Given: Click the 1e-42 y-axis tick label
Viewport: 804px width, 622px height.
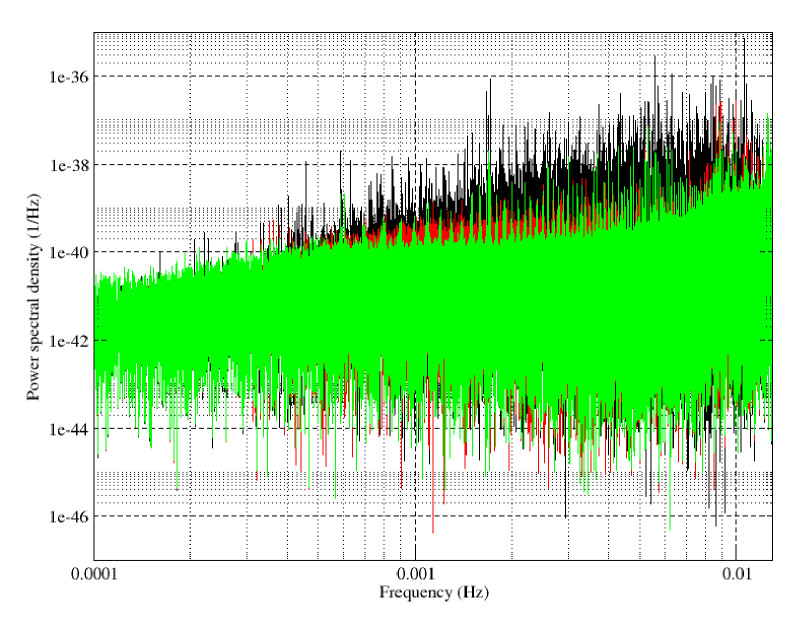Looking at the screenshot, I should 69,341.
